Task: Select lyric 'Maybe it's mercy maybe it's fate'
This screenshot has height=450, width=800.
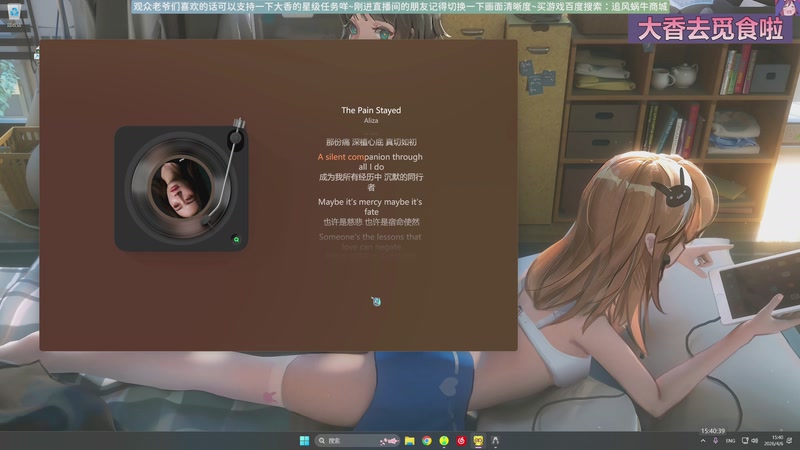Action: 370,207
